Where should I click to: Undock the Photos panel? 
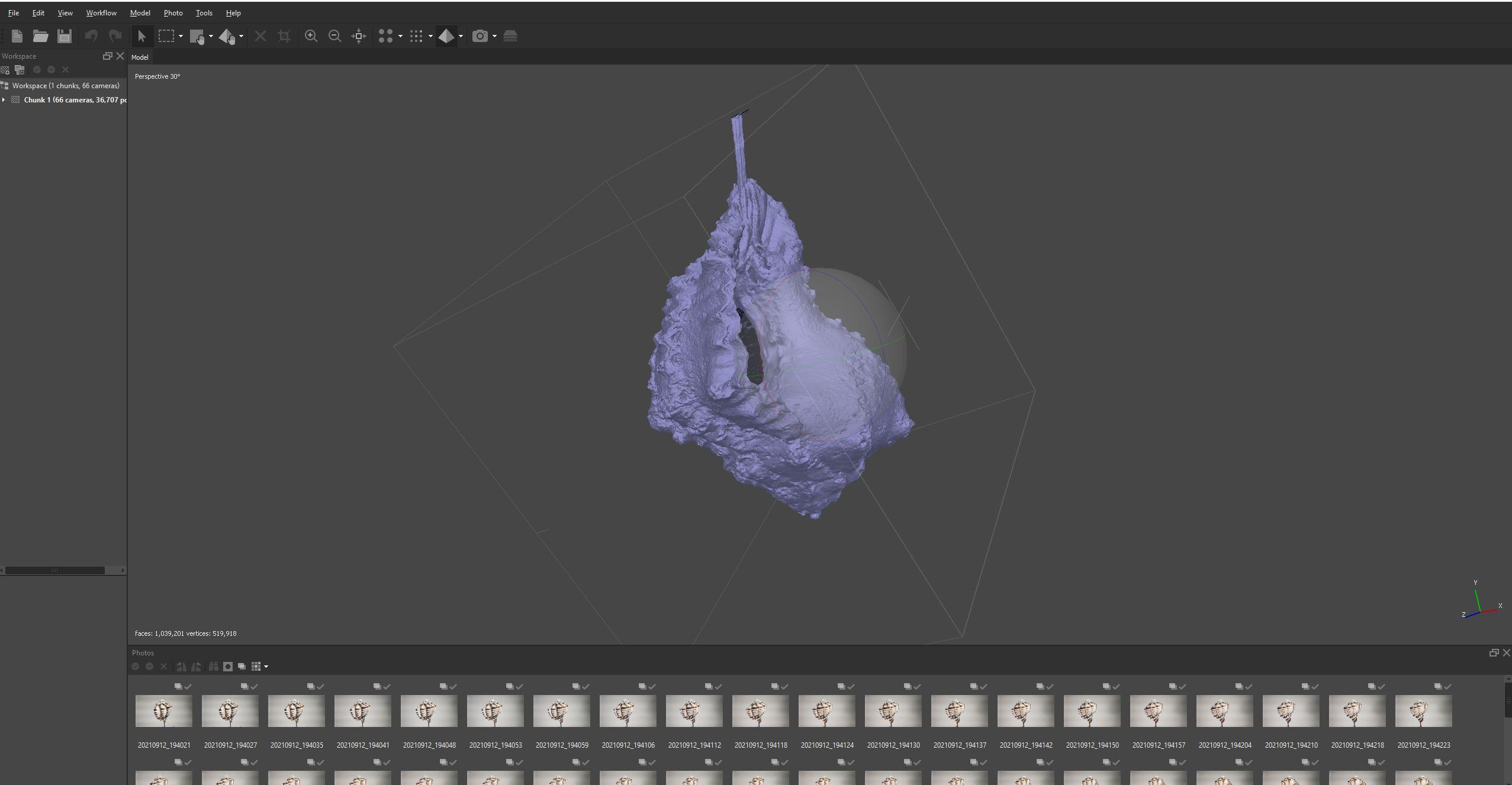(1494, 653)
